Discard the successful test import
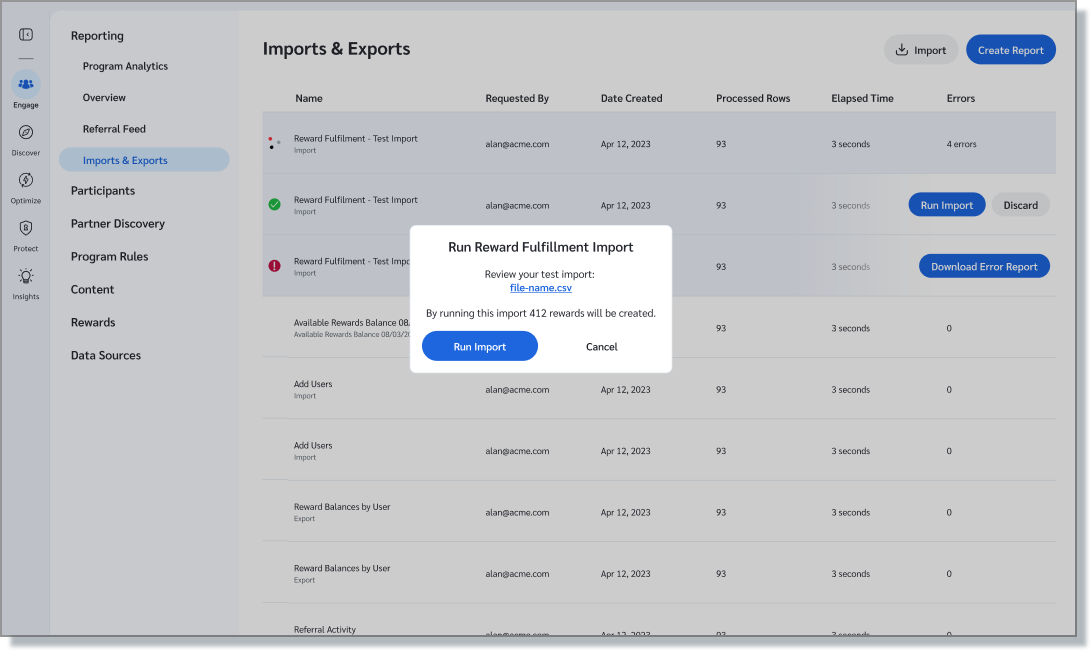 [x=1020, y=205]
